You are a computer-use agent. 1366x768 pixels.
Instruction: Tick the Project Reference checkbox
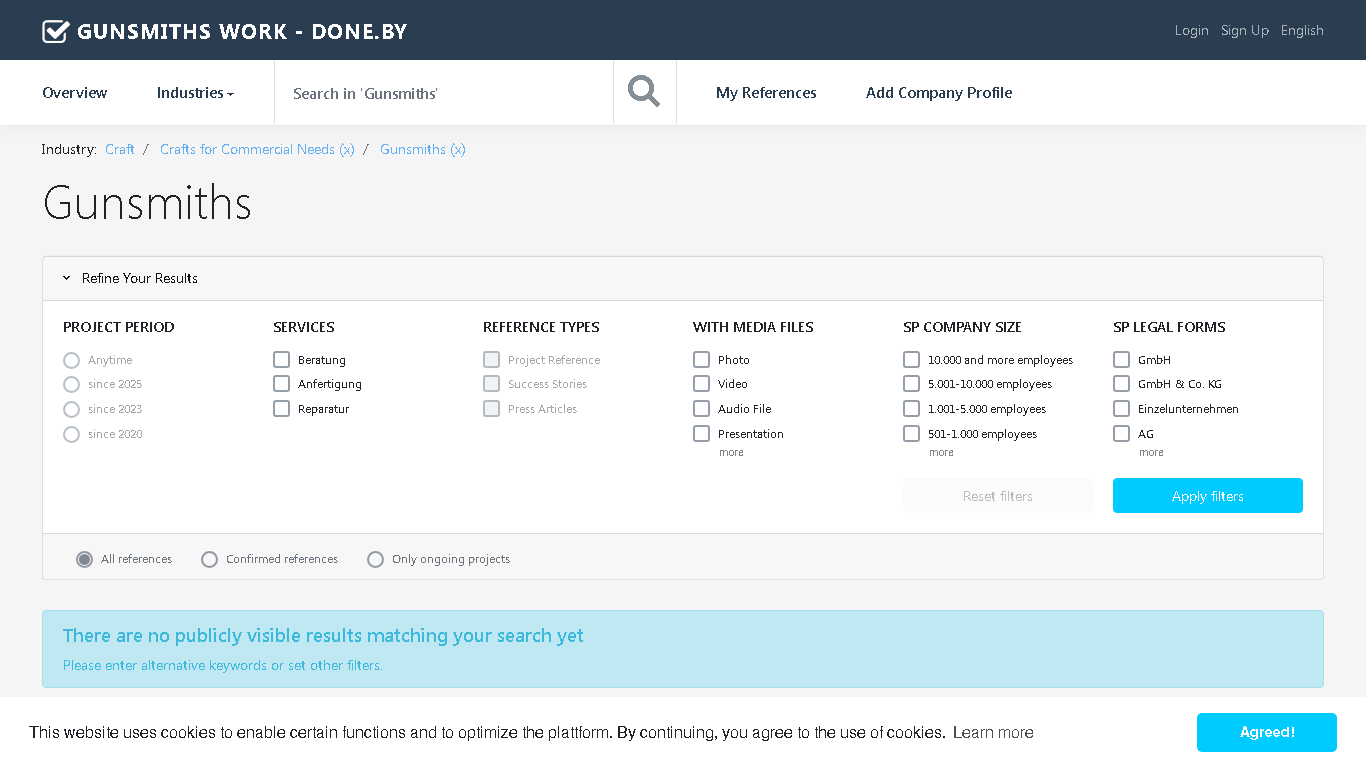click(x=491, y=359)
